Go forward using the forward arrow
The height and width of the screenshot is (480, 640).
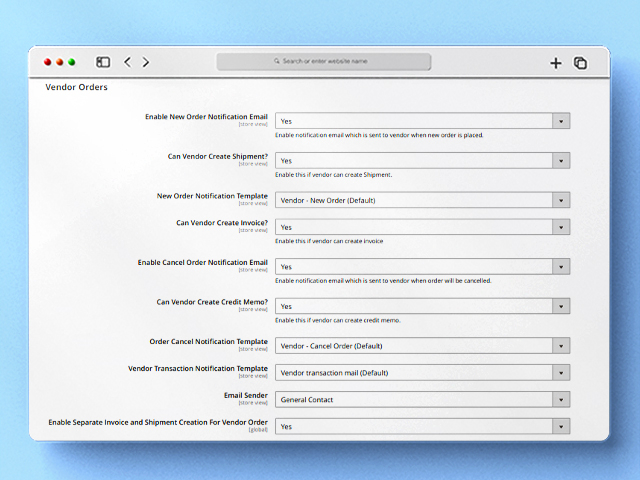(146, 62)
